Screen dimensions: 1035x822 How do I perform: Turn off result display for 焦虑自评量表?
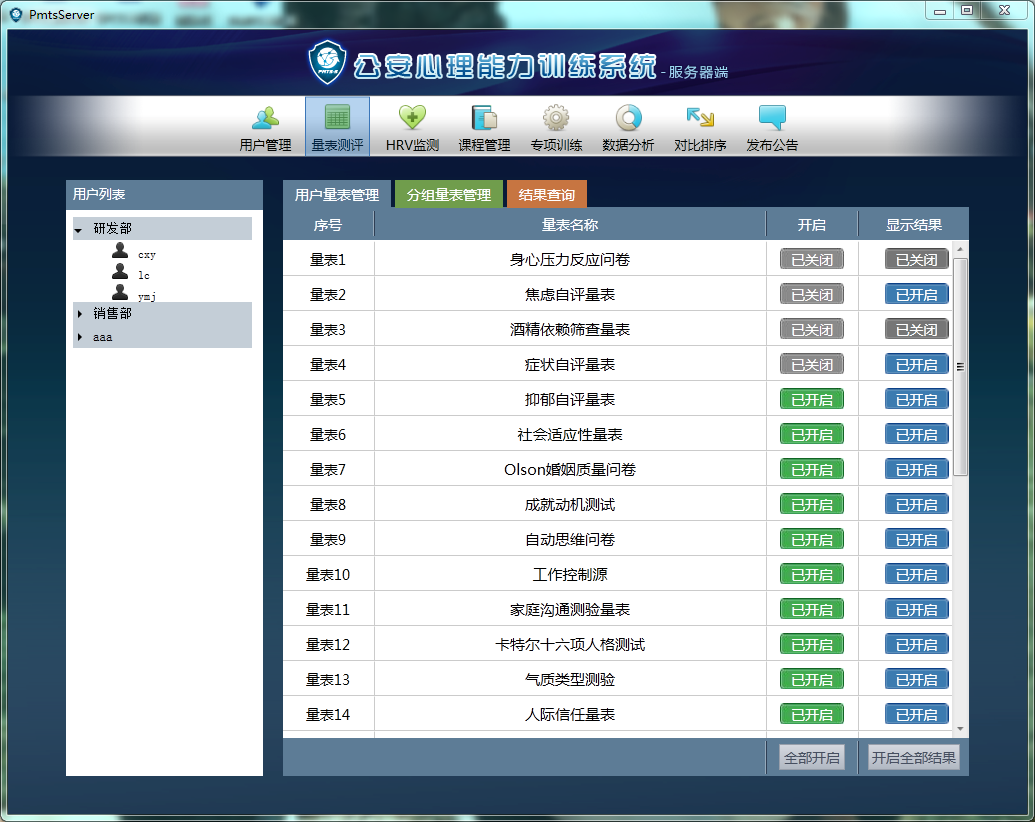pos(916,293)
